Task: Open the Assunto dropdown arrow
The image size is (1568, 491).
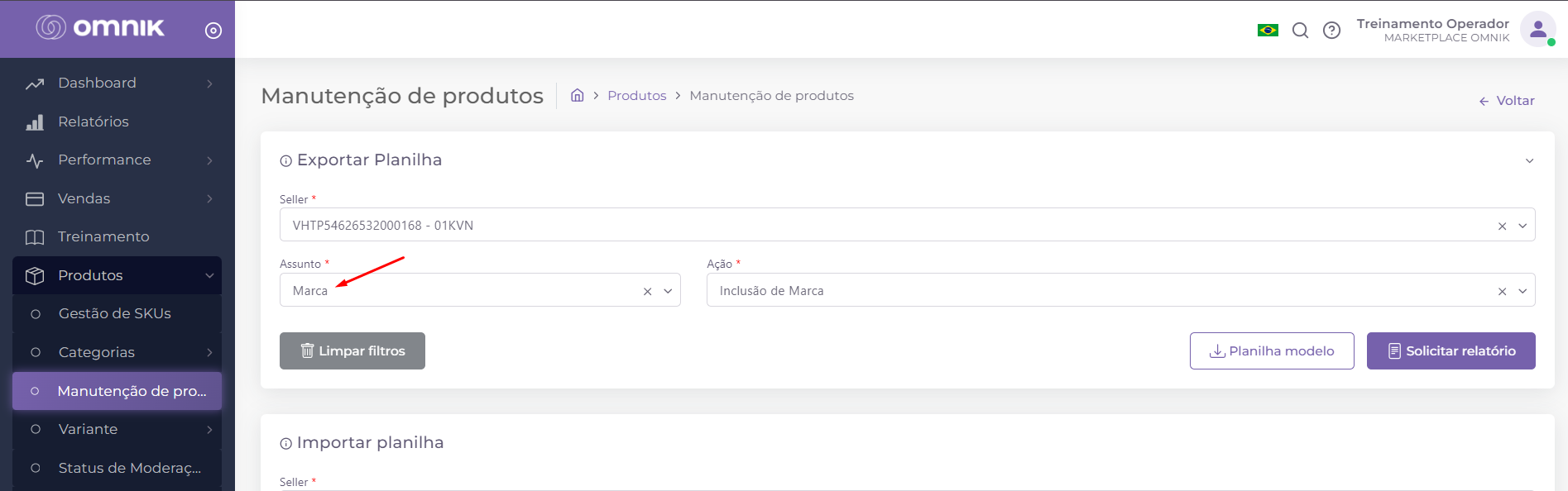Action: [668, 291]
